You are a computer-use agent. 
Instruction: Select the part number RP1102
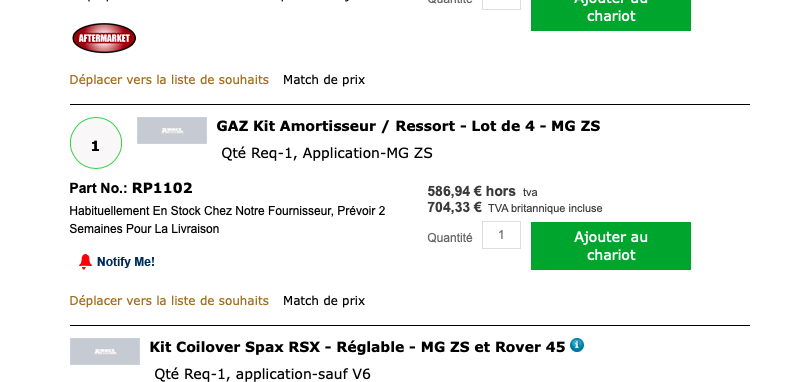point(162,188)
